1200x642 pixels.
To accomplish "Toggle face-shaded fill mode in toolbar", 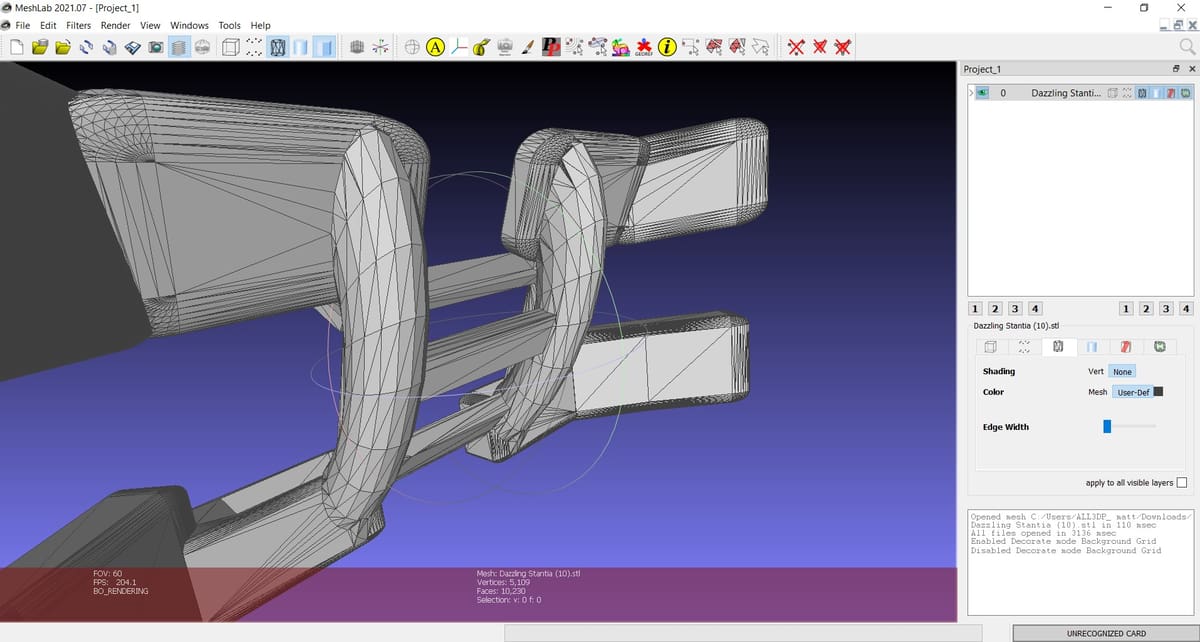I will point(324,47).
